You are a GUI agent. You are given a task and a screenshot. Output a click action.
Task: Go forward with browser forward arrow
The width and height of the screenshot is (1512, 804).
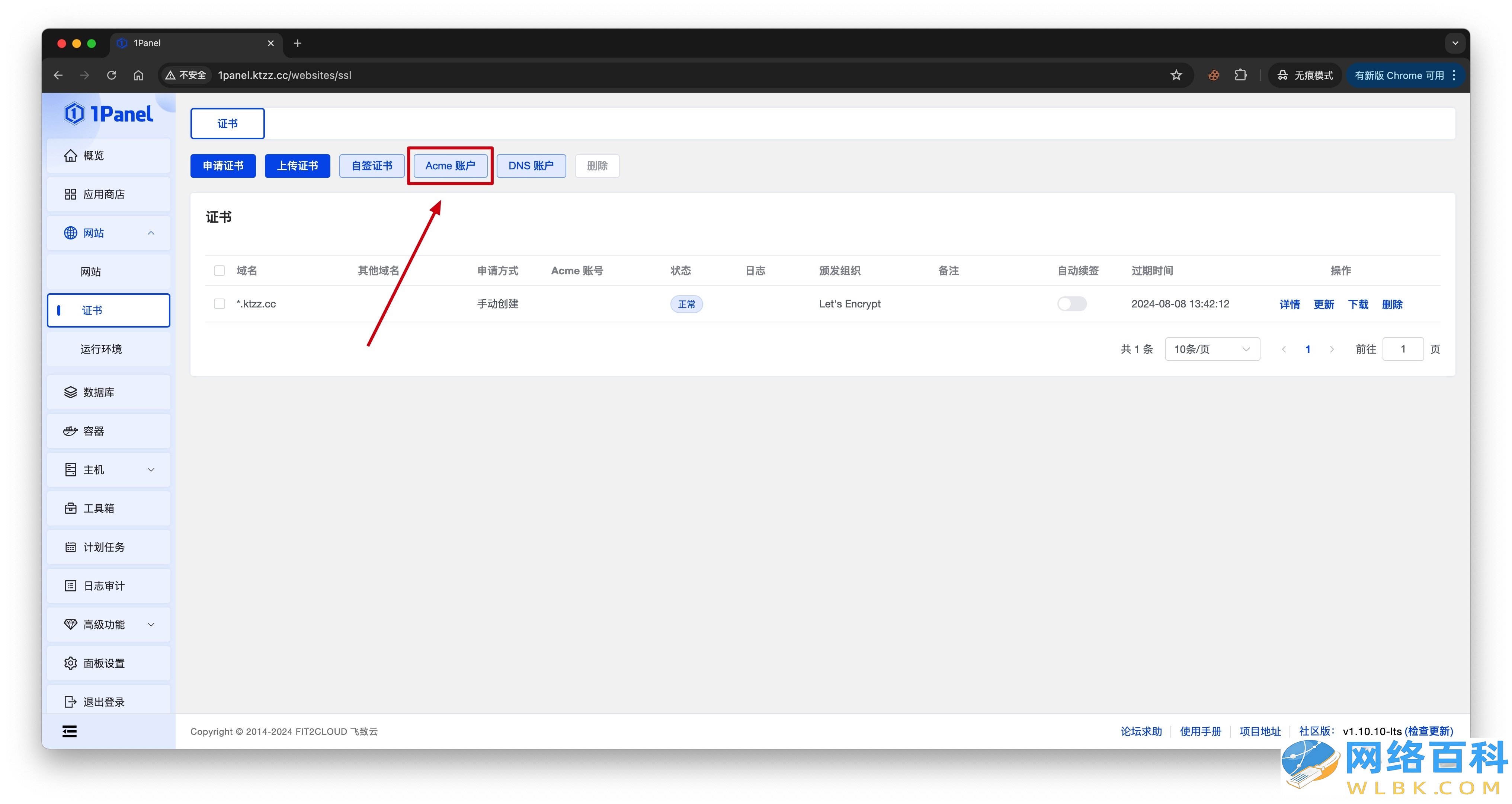(85, 75)
